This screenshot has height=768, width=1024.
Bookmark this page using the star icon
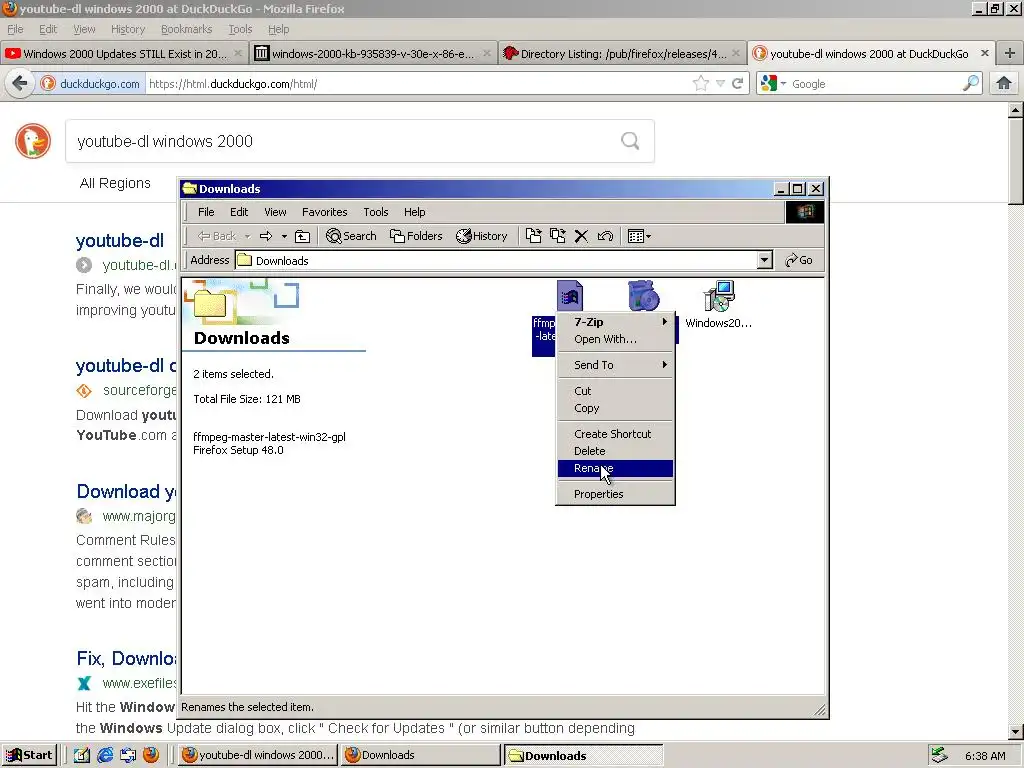(701, 84)
